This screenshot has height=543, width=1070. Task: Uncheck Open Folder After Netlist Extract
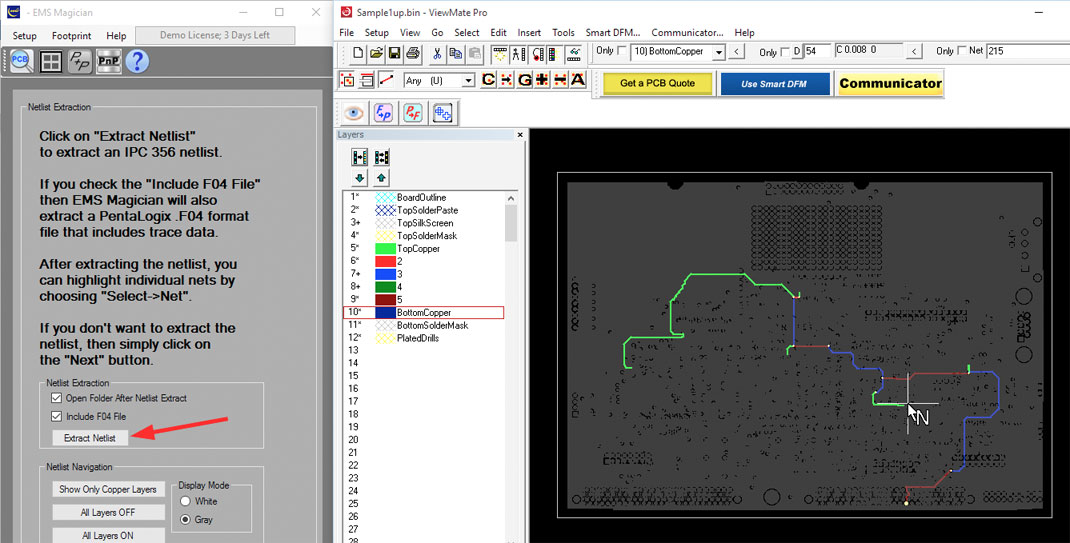point(57,398)
